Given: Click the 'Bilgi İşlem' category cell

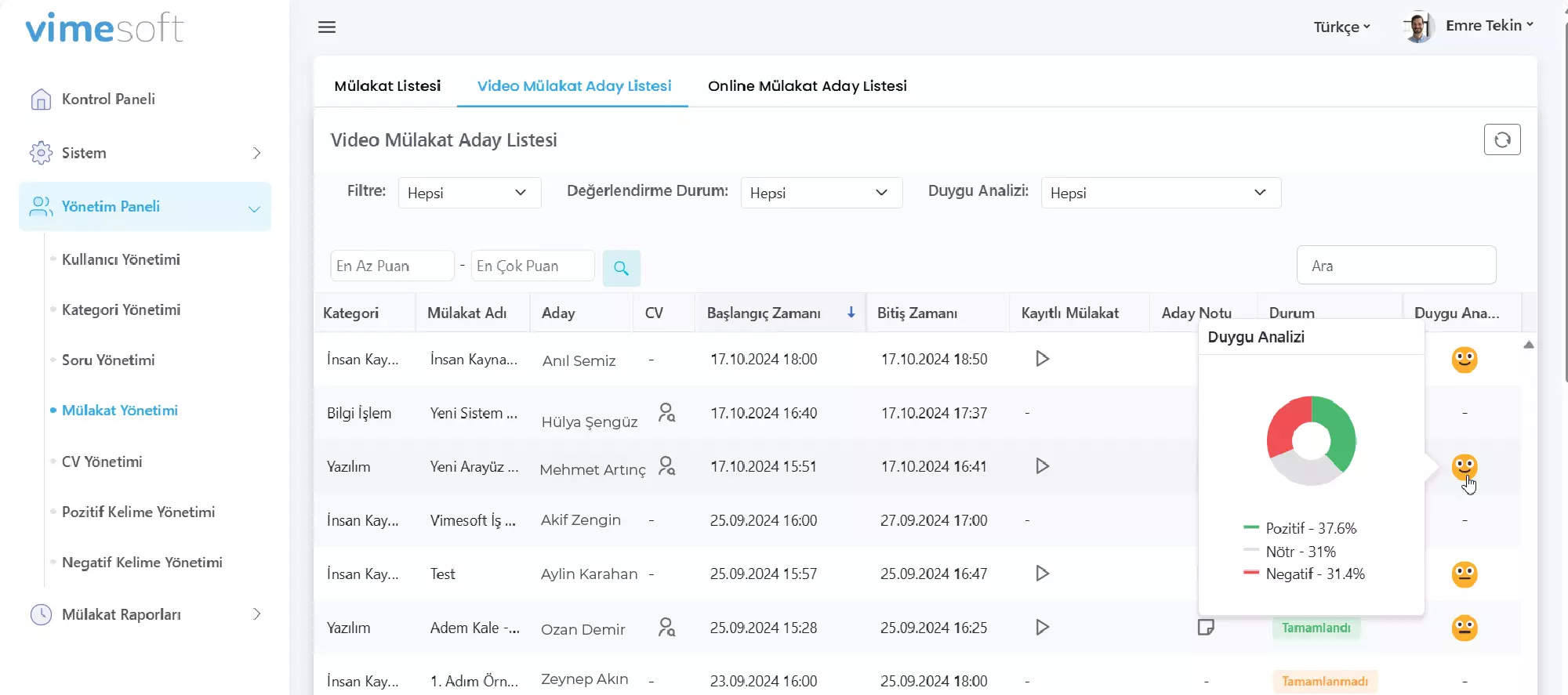Looking at the screenshot, I should (x=359, y=413).
